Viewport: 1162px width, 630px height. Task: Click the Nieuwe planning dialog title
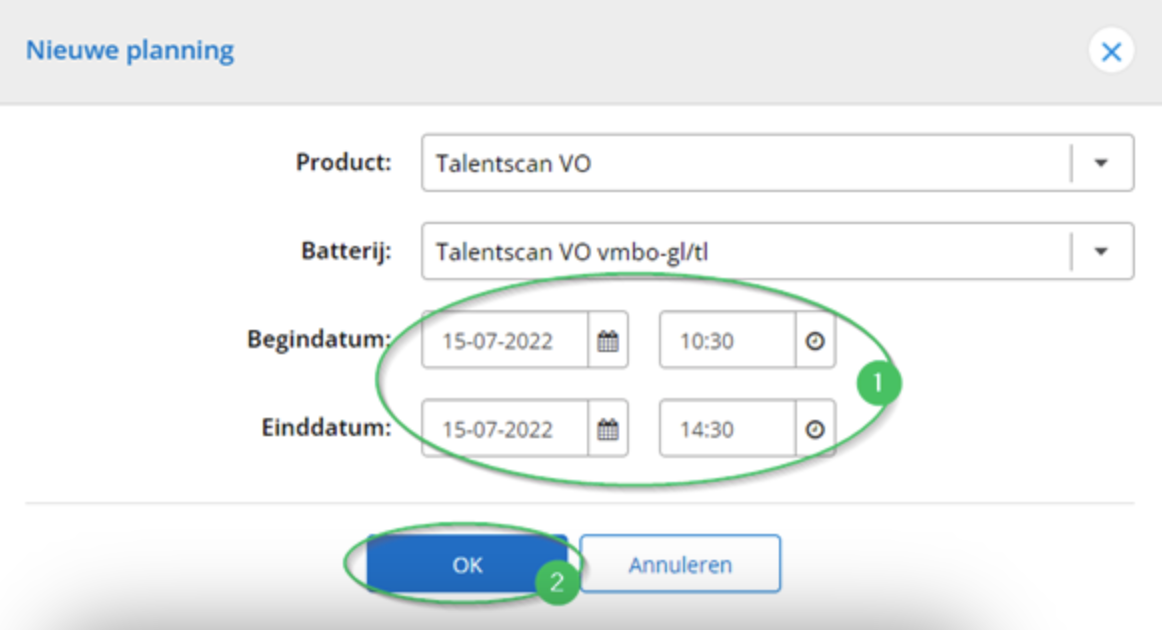pyautogui.click(x=130, y=51)
